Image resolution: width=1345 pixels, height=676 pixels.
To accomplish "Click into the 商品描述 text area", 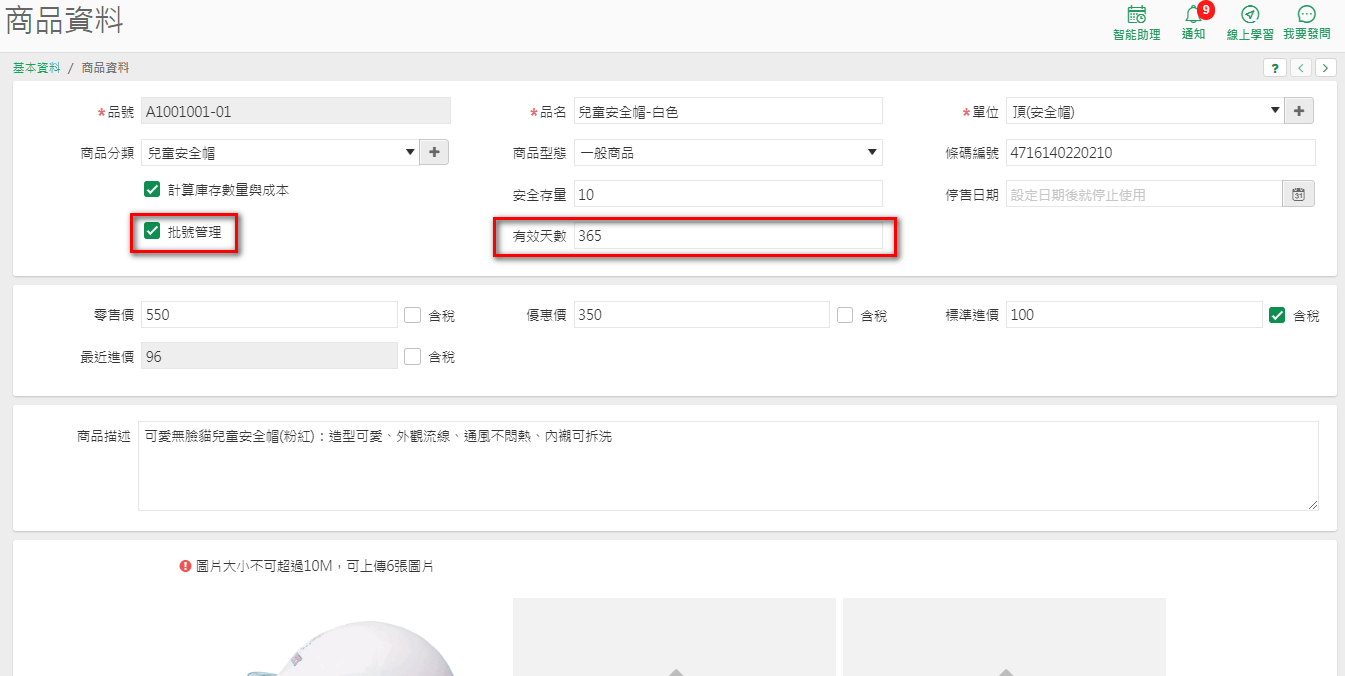I will [728, 466].
